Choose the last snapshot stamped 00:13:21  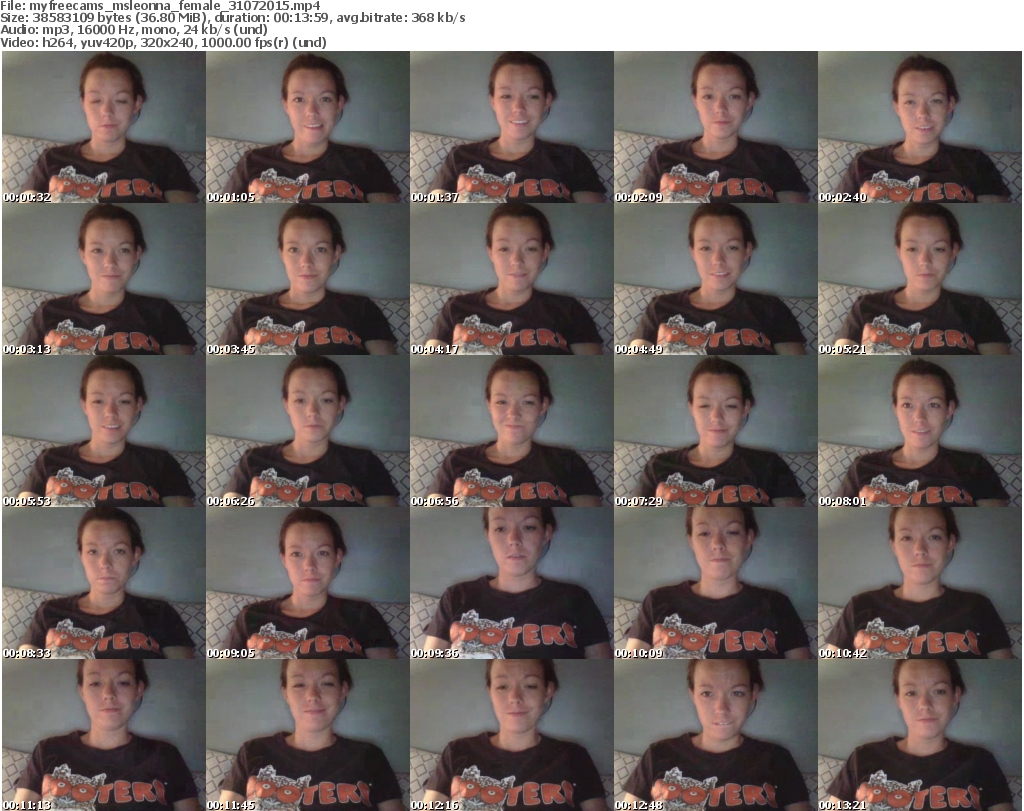[x=920, y=735]
